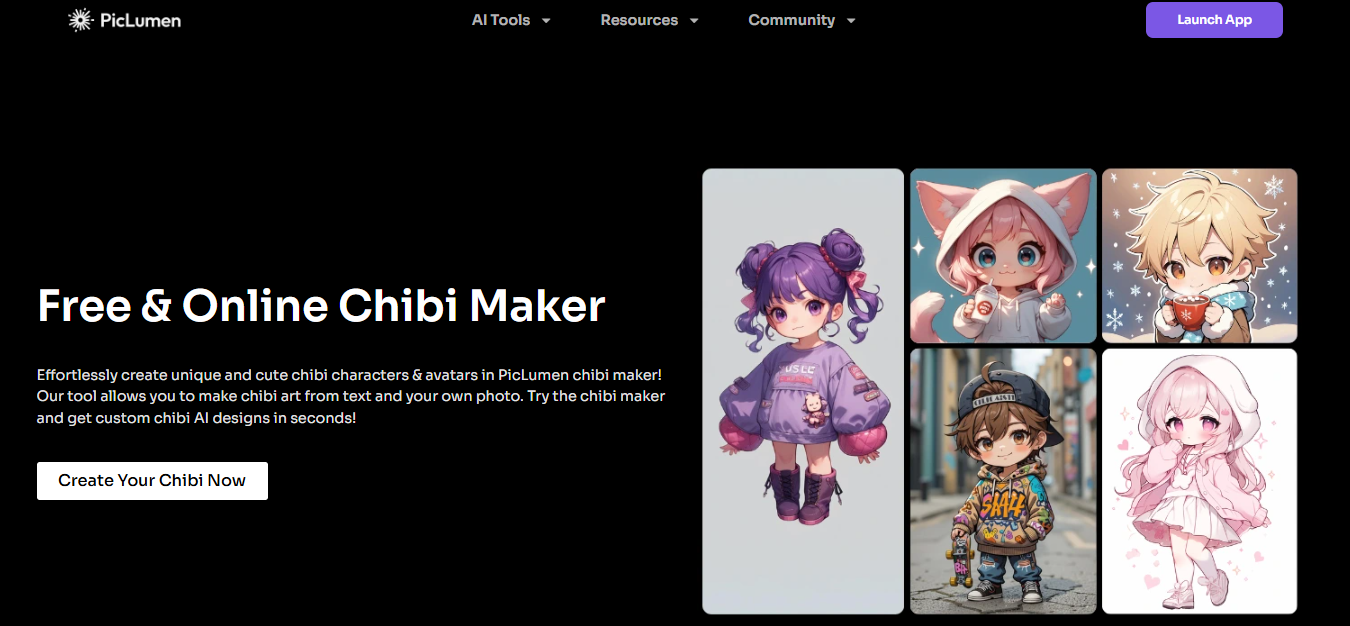Click the Free & Online Chibi Maker heading
Viewport: 1350px width, 626px height.
(x=321, y=306)
